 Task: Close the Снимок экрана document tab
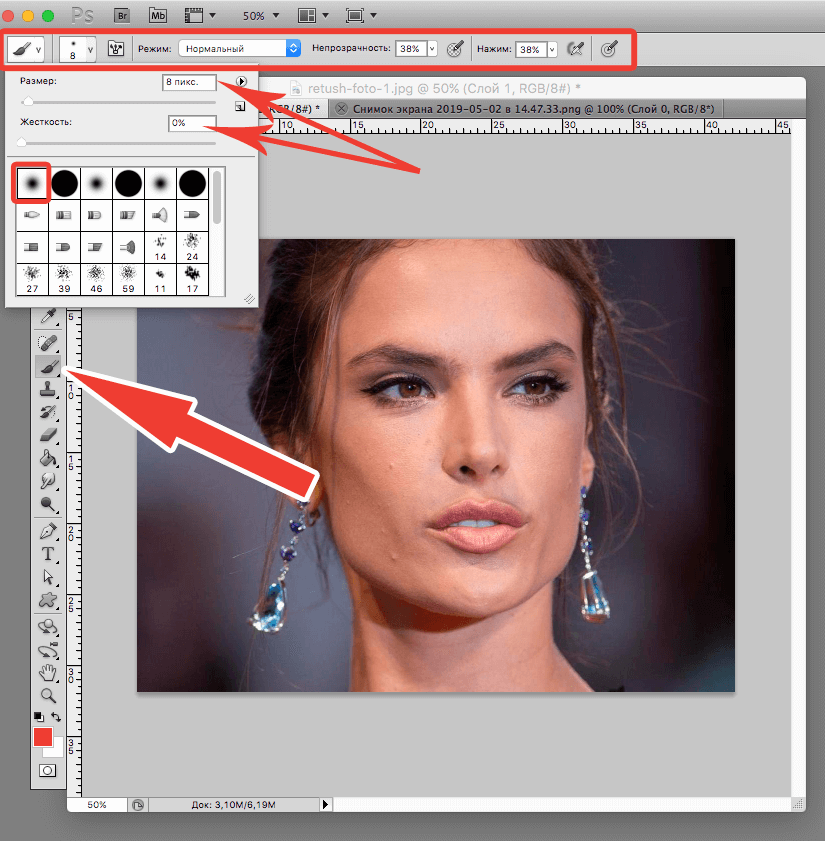[341, 109]
